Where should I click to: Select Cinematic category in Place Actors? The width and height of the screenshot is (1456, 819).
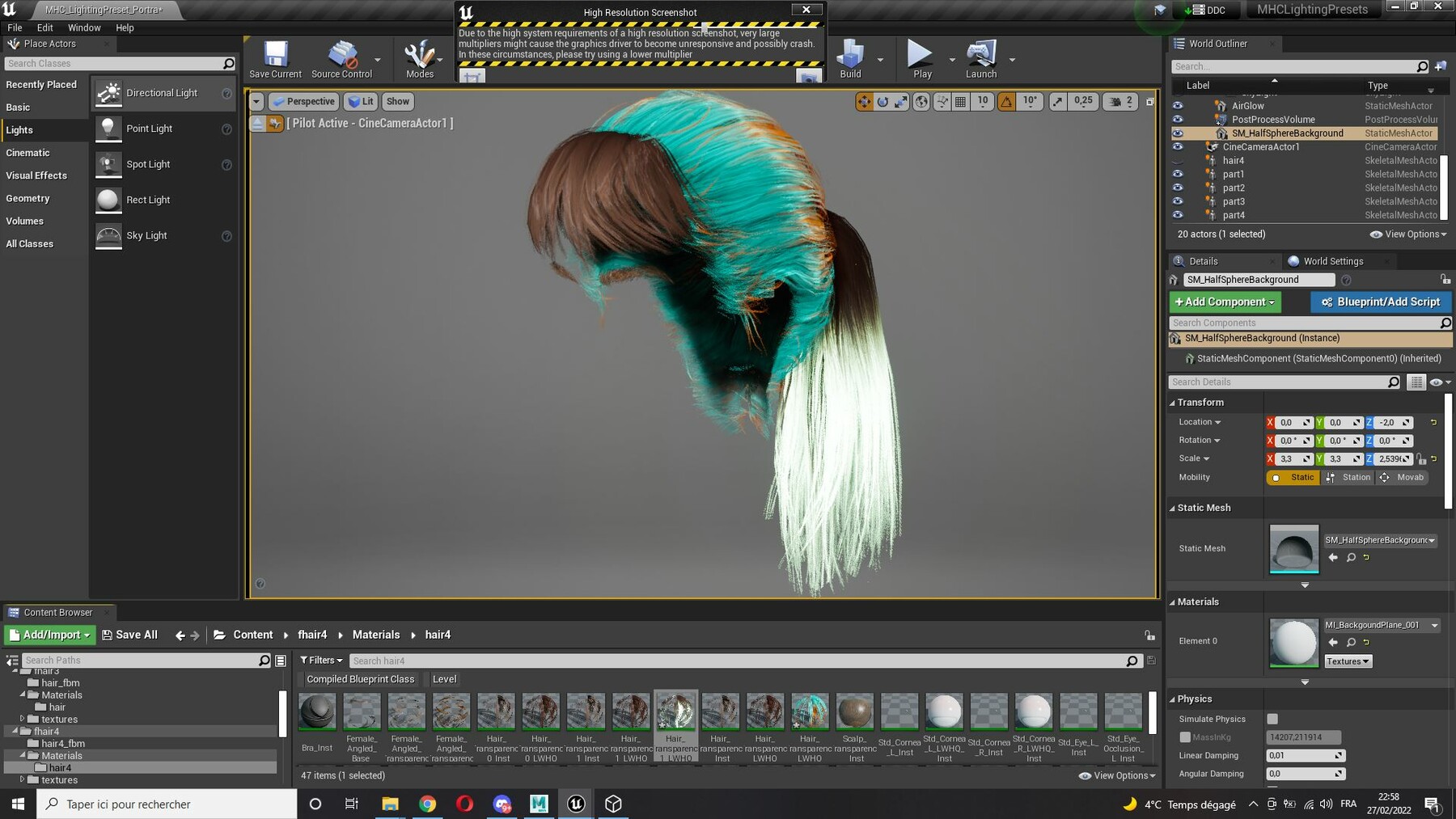click(28, 153)
